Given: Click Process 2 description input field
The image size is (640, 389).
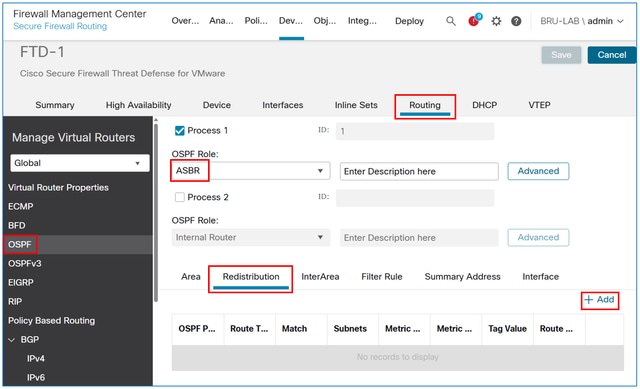Looking at the screenshot, I should pyautogui.click(x=419, y=238).
